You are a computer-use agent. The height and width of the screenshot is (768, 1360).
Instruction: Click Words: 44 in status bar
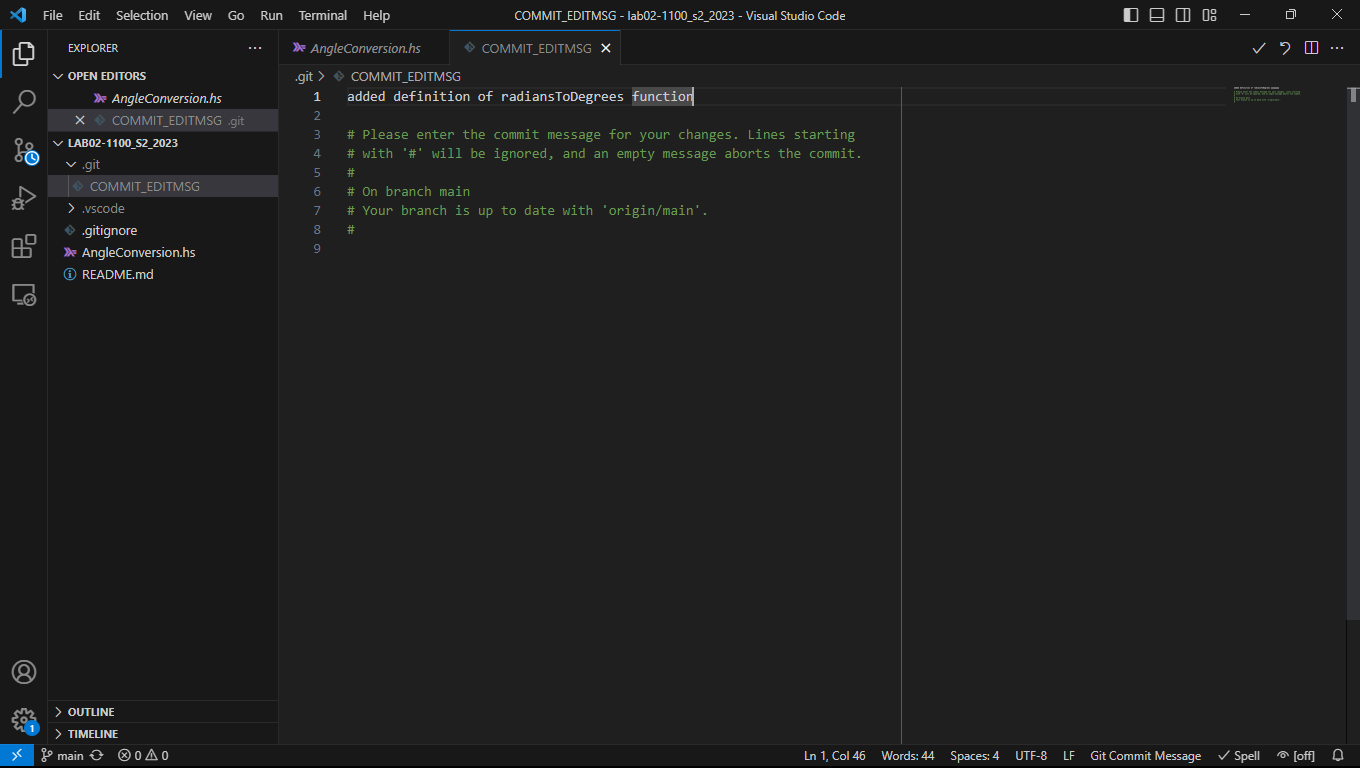click(x=908, y=756)
